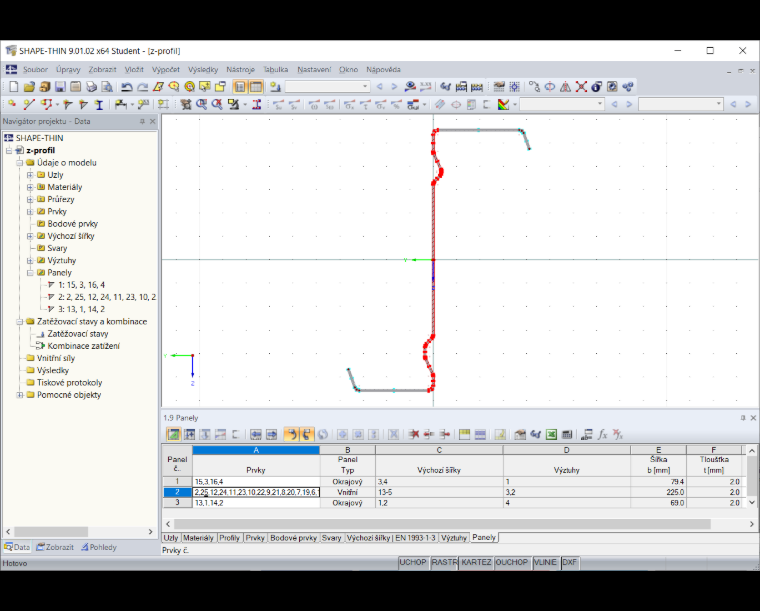Image resolution: width=760 pixels, height=611 pixels.
Task: Expand the Pomocné objekty tree node
Action: (x=19, y=395)
